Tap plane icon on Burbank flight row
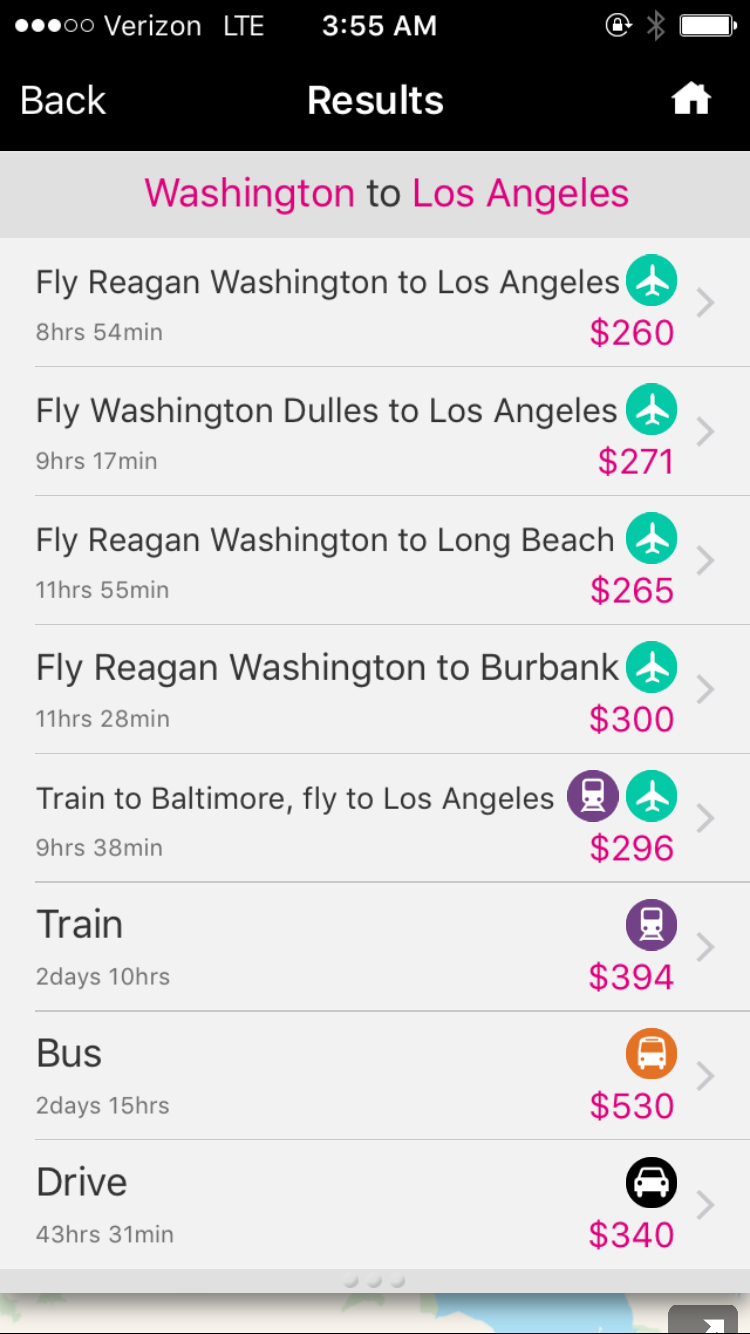 point(652,668)
